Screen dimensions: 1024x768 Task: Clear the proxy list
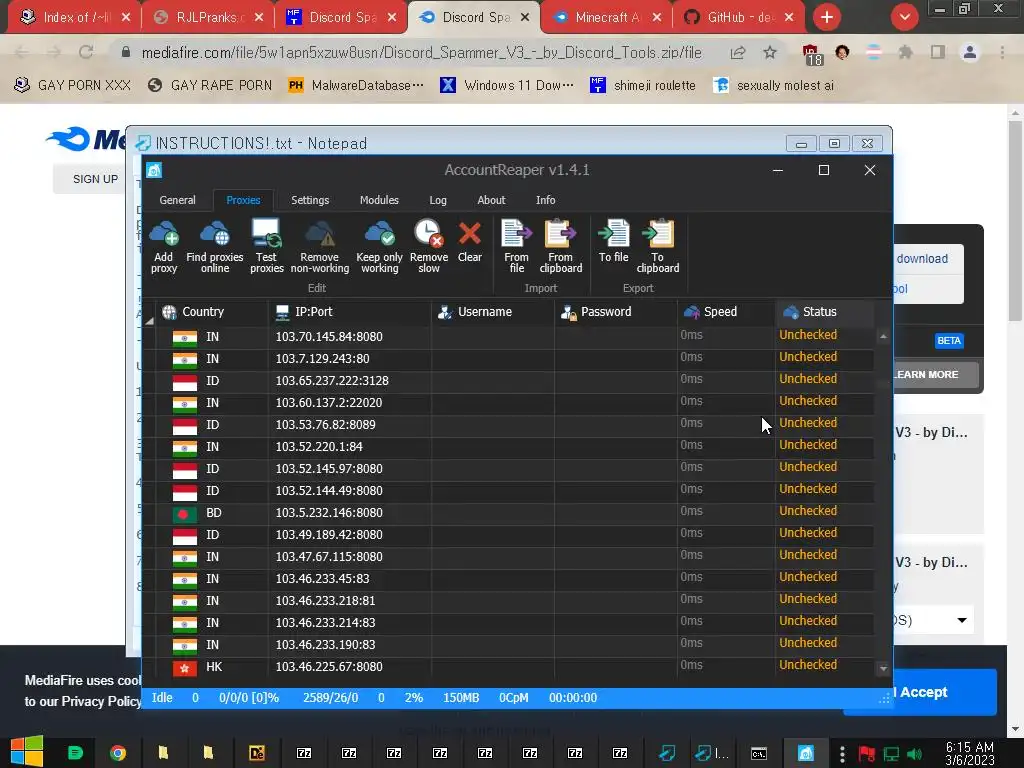click(470, 241)
